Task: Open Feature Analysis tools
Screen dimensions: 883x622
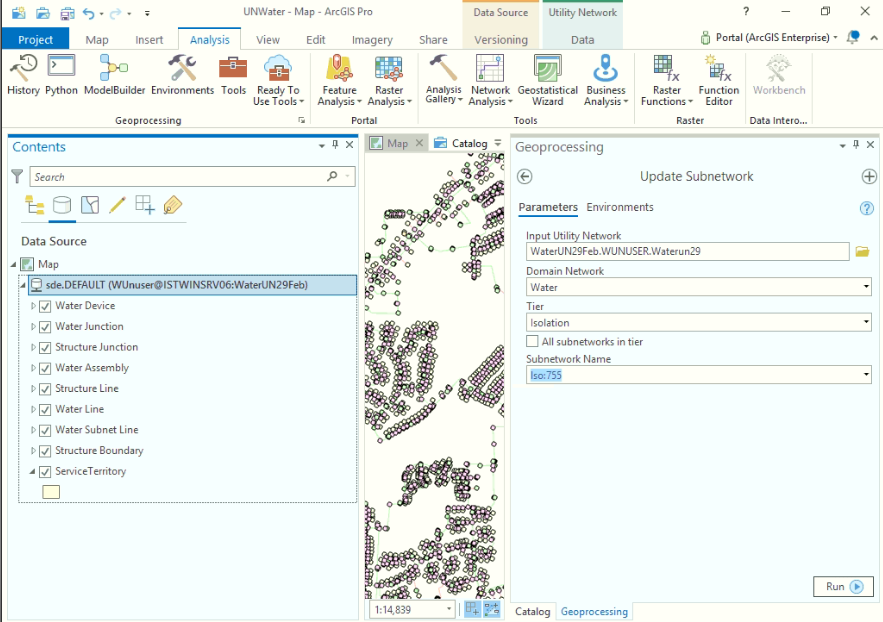Action: click(x=340, y=80)
